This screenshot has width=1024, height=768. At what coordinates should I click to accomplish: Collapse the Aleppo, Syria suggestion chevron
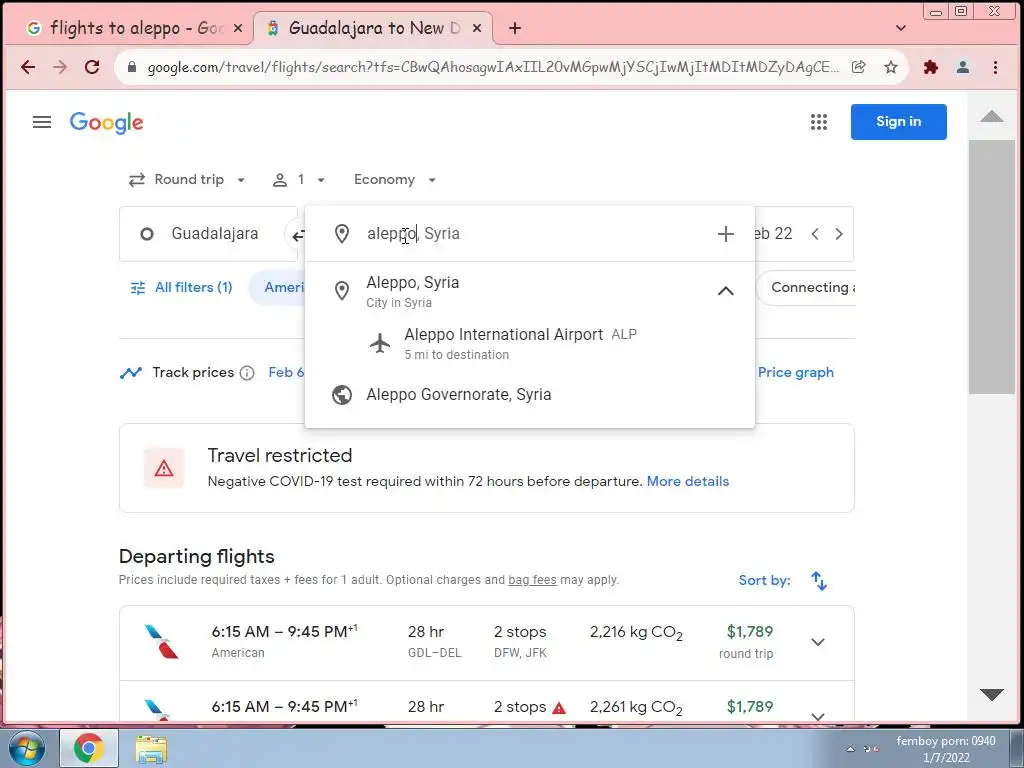(726, 291)
